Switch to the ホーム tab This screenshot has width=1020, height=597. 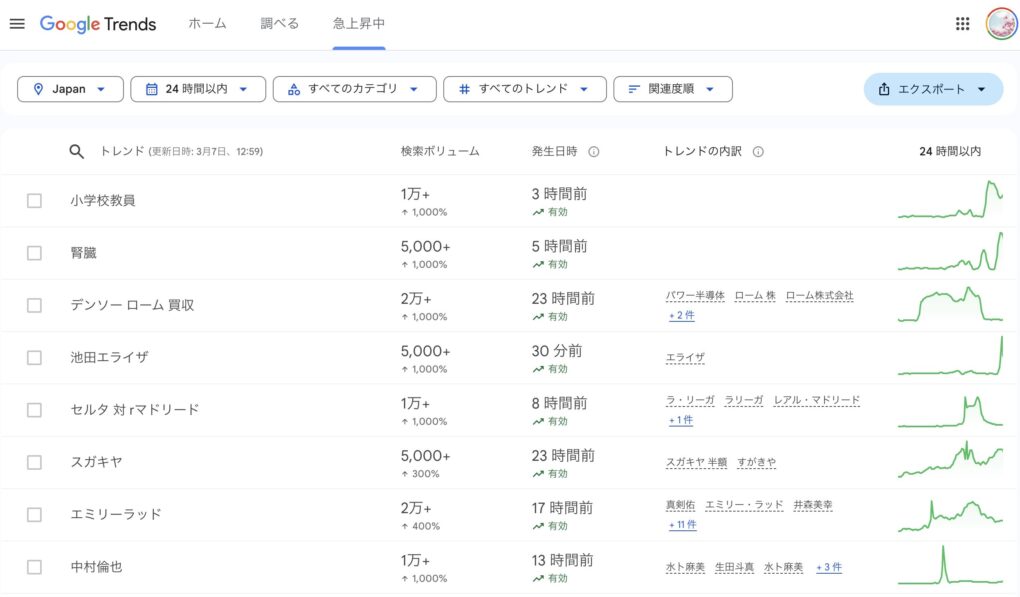click(207, 24)
